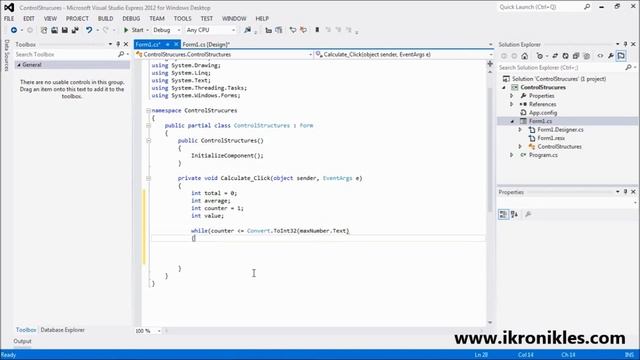Click the Navigate Backward toolbar icon
Viewport: 640px width, 360px height.
point(13,30)
